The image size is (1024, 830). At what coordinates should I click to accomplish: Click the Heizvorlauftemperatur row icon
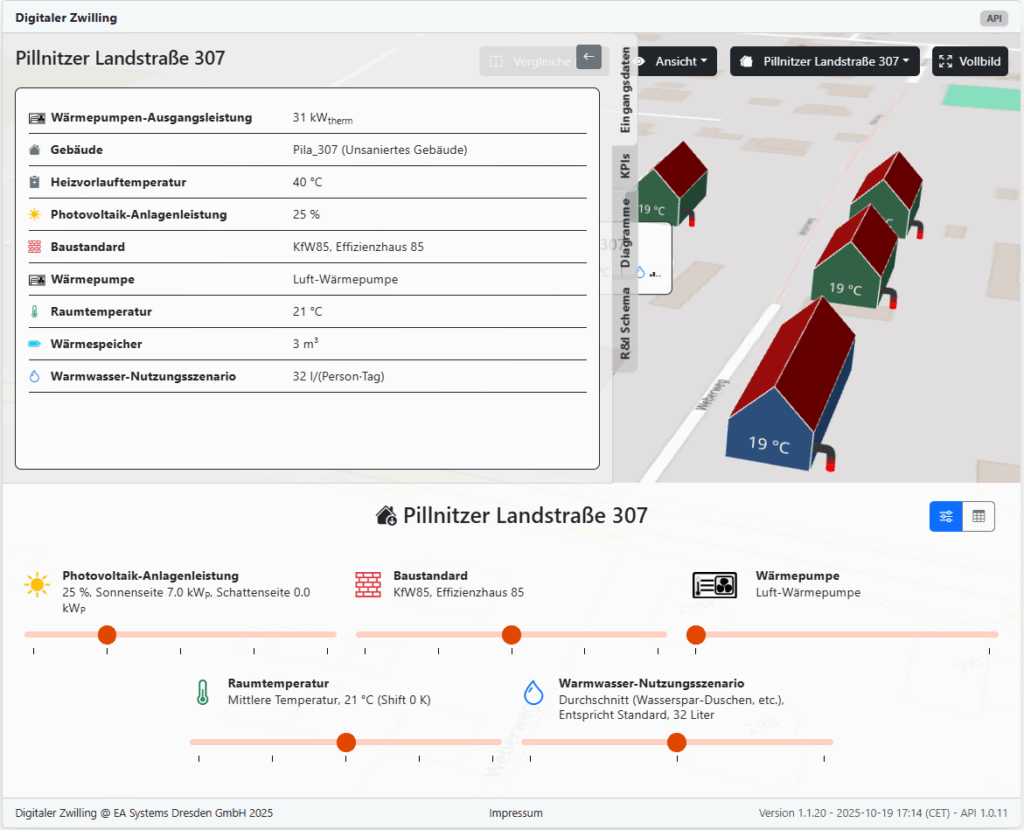click(35, 182)
